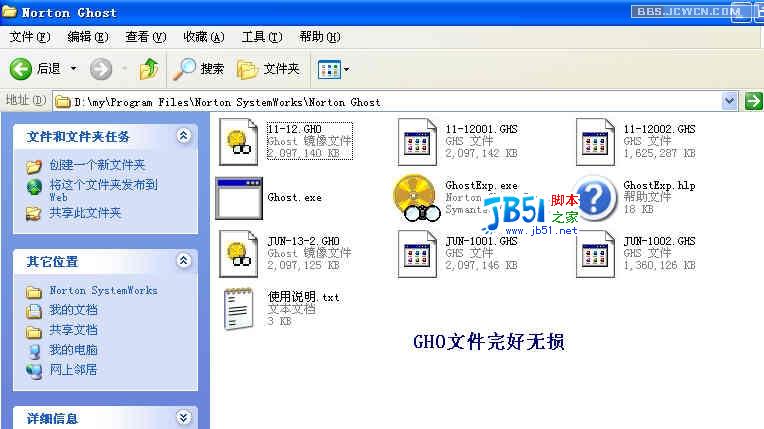Image resolution: width=764 pixels, height=429 pixels.
Task: Click the JUN-13-2.GHO file name text
Action: tap(303, 241)
